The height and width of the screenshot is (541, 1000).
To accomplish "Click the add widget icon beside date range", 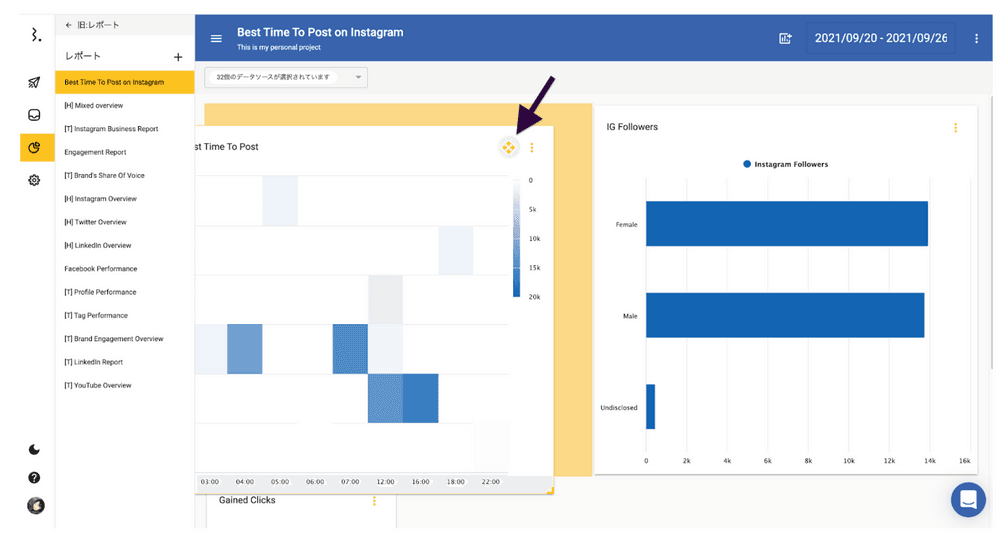I will click(x=785, y=39).
